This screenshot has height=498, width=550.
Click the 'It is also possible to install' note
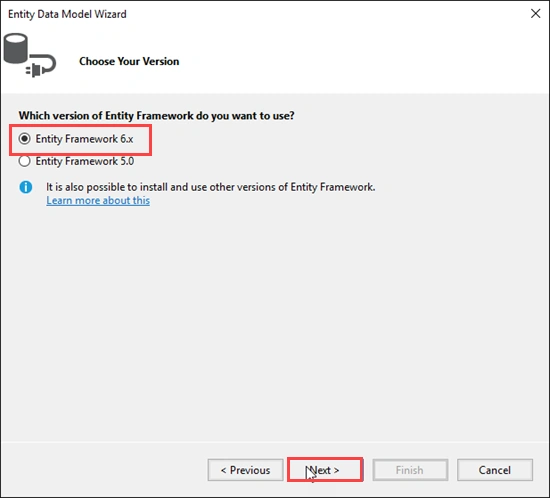[210, 187]
